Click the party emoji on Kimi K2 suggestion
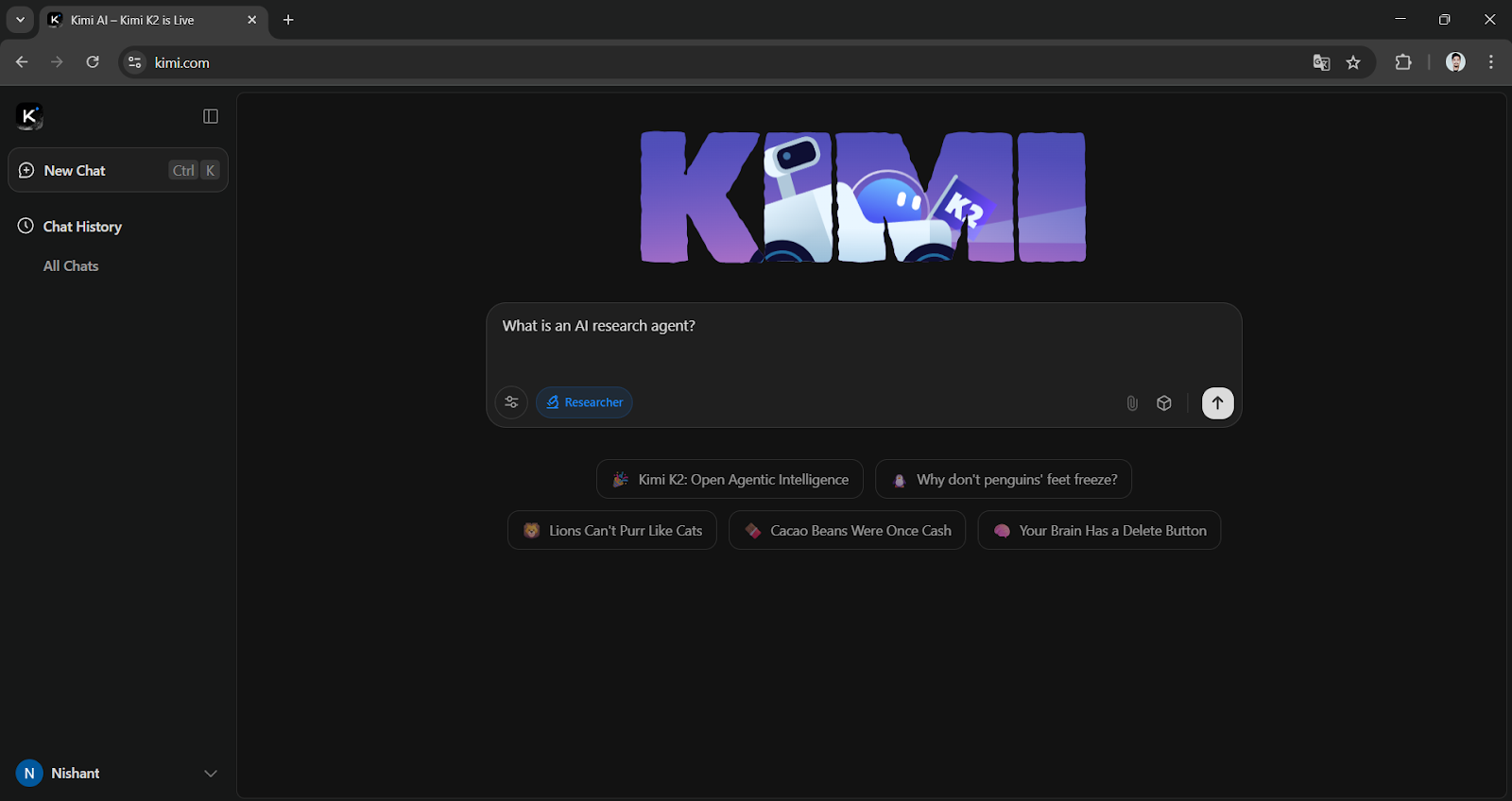The height and width of the screenshot is (801, 1512). [620, 480]
